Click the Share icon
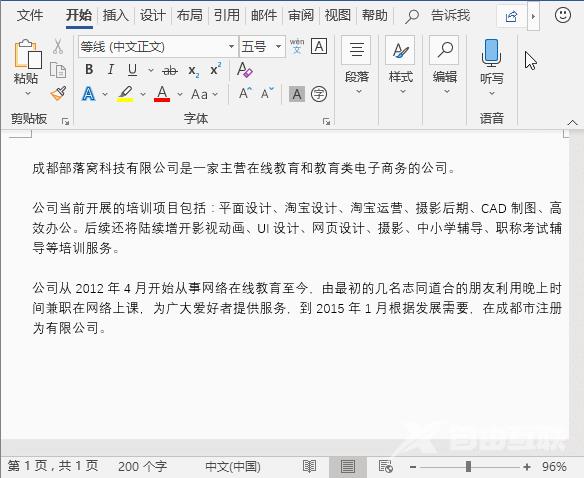 point(512,16)
